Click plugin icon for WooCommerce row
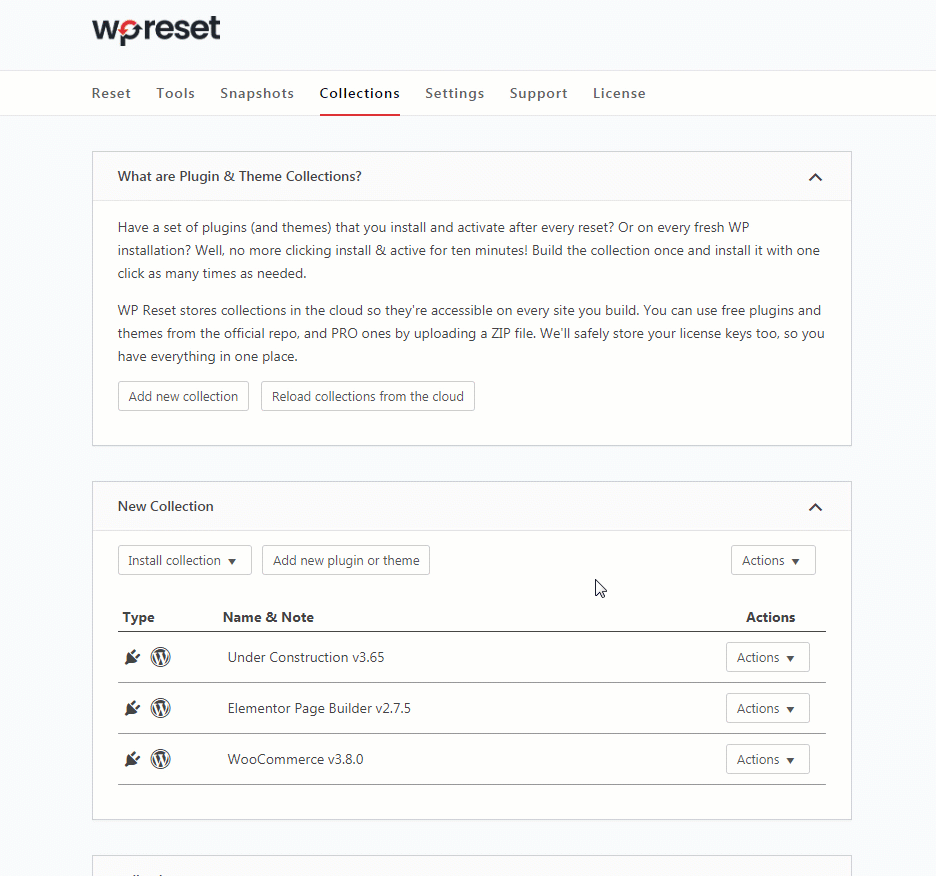 [133, 759]
